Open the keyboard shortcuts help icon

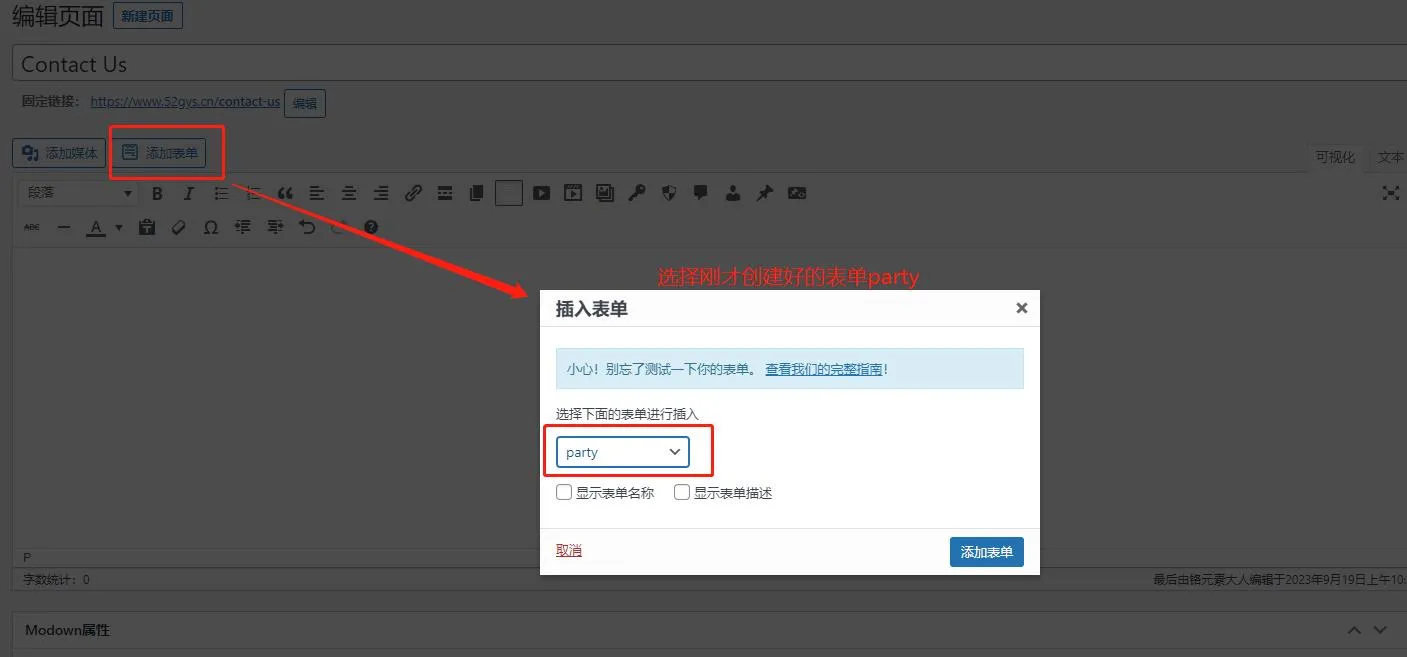coord(371,227)
